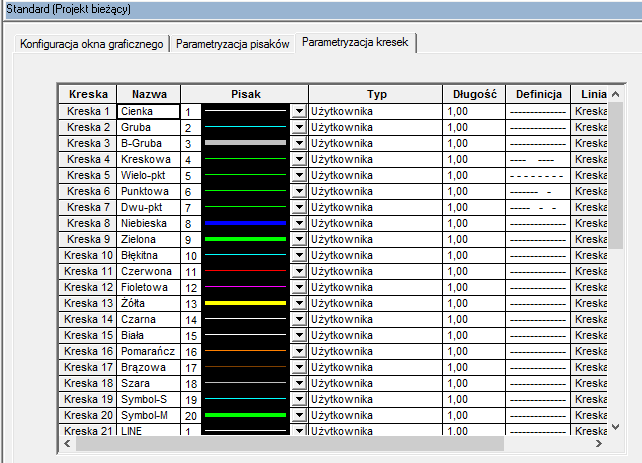Click the dotted definition cell of Kreska 5
This screenshot has width=642, height=463.
point(538,175)
